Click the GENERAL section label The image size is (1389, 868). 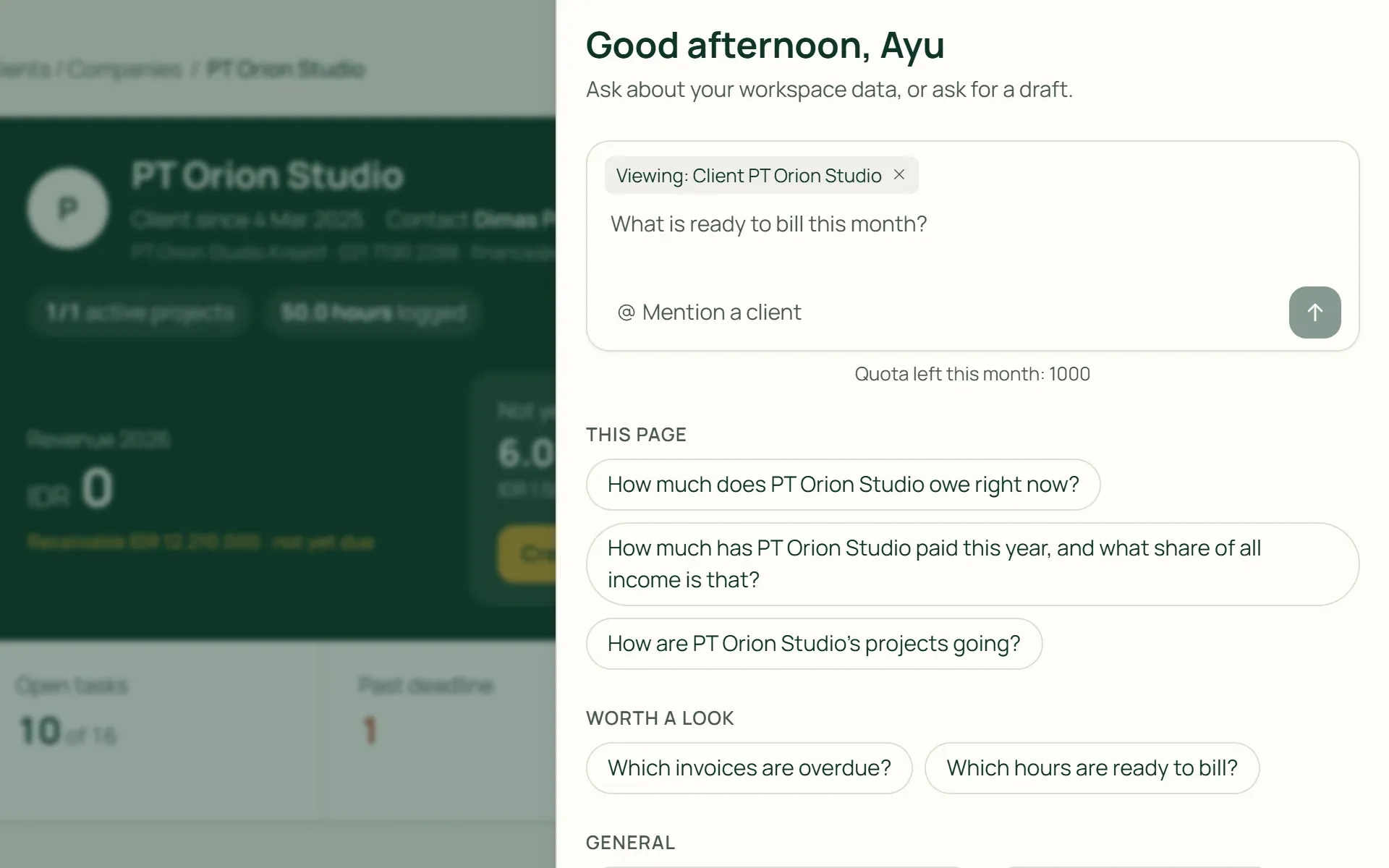(630, 843)
